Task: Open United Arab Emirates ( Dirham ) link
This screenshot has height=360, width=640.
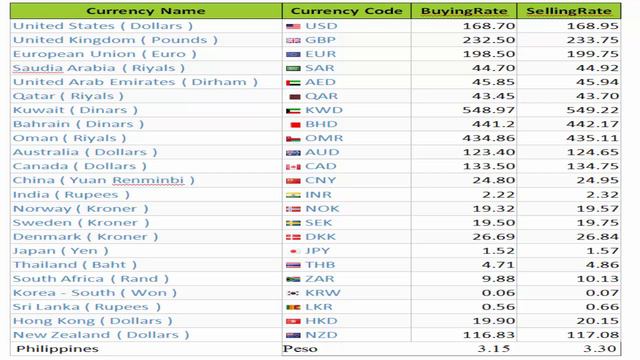Action: coord(135,82)
